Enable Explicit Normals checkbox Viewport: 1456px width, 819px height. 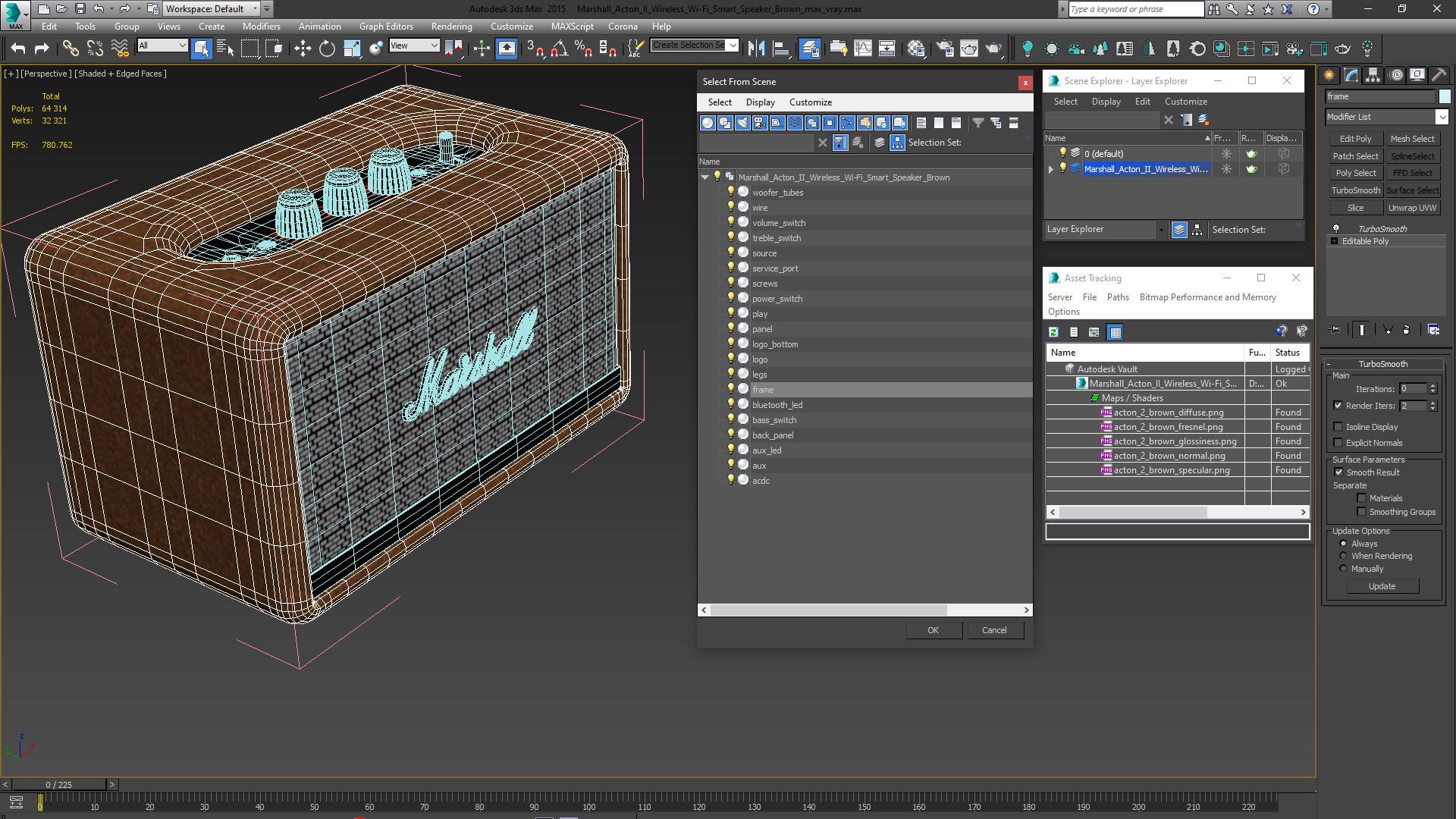1338,443
